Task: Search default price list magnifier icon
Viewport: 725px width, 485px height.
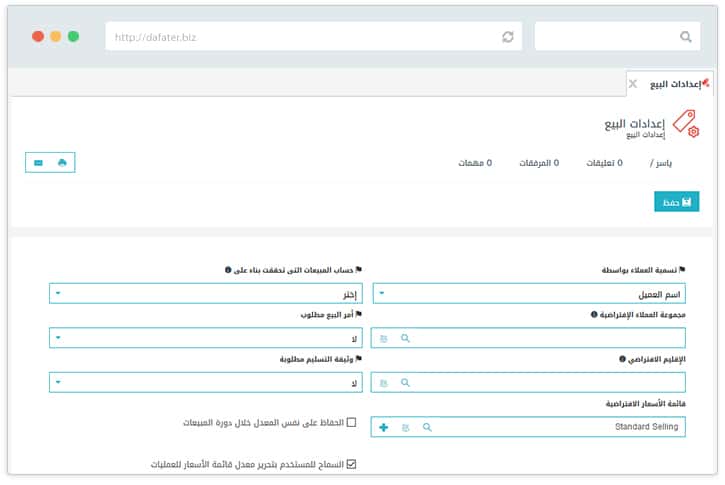Action: coord(427,427)
